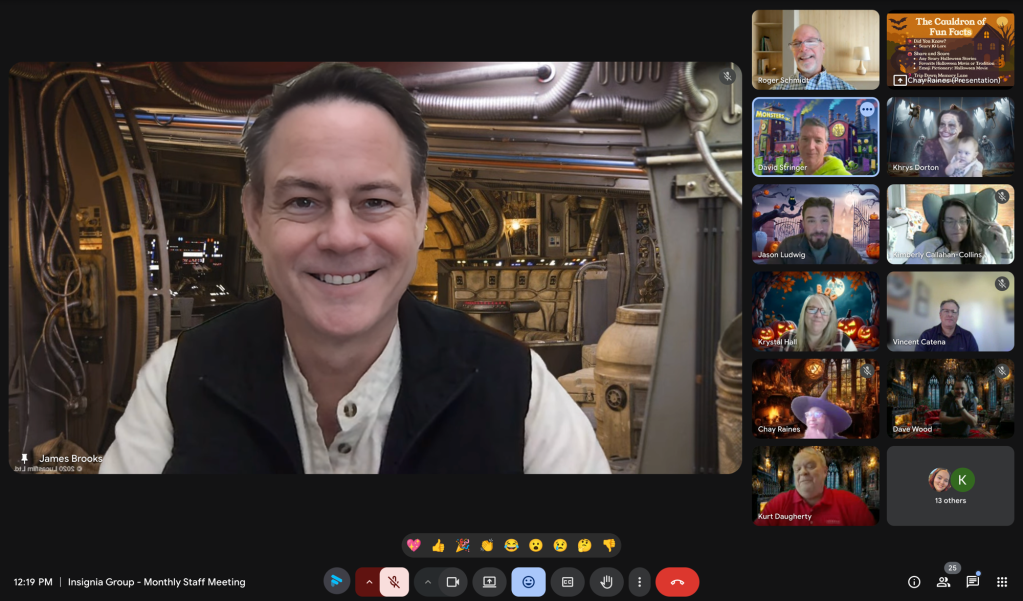Open the activities grid icon

coord(1002,582)
